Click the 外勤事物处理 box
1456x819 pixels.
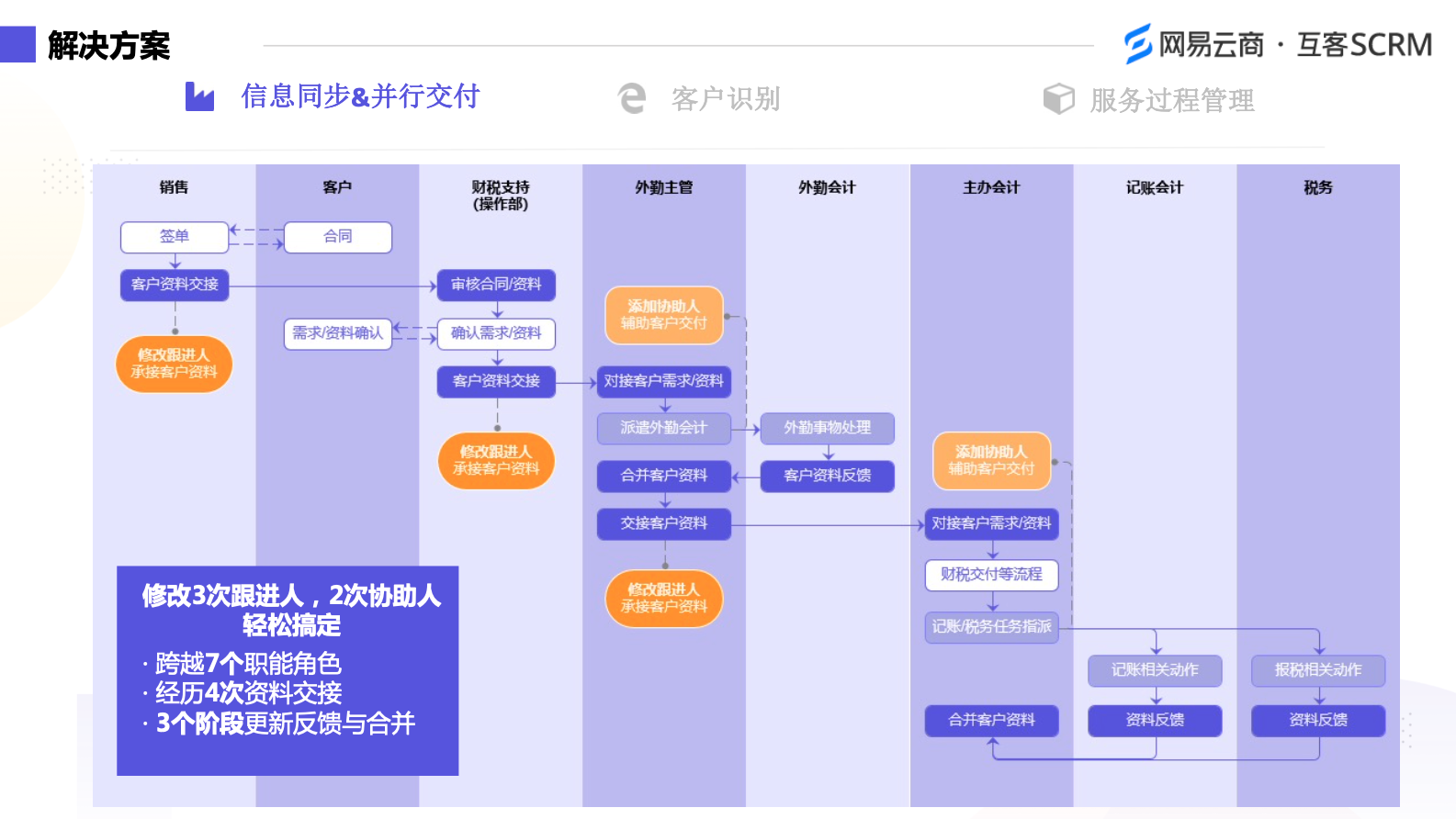[827, 428]
